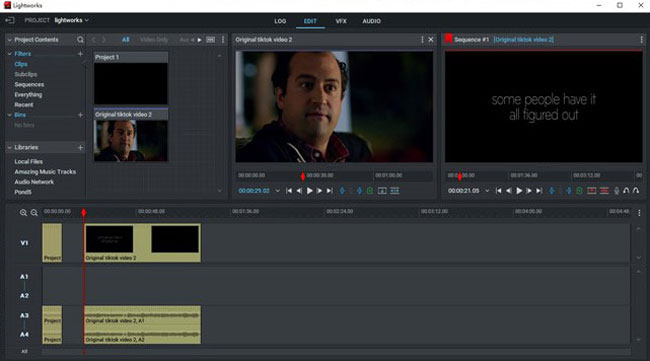Collapse the Filters section
Viewport: 650px width, 361px height.
pos(9,54)
